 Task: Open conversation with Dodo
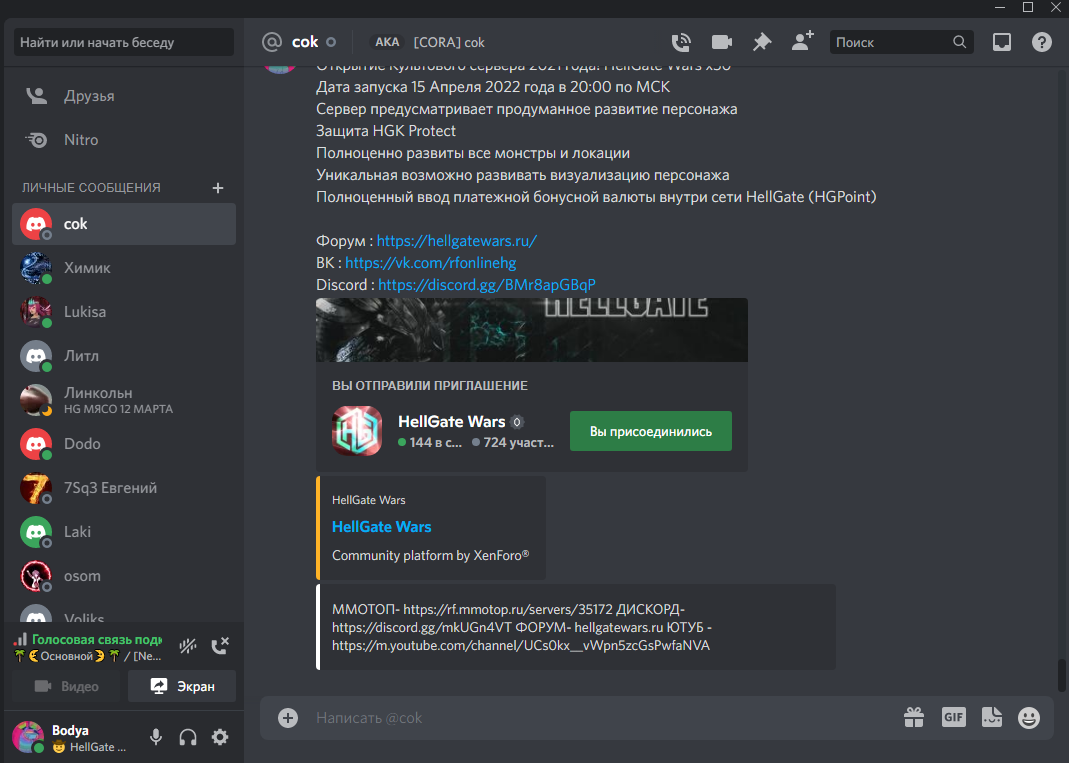point(124,444)
